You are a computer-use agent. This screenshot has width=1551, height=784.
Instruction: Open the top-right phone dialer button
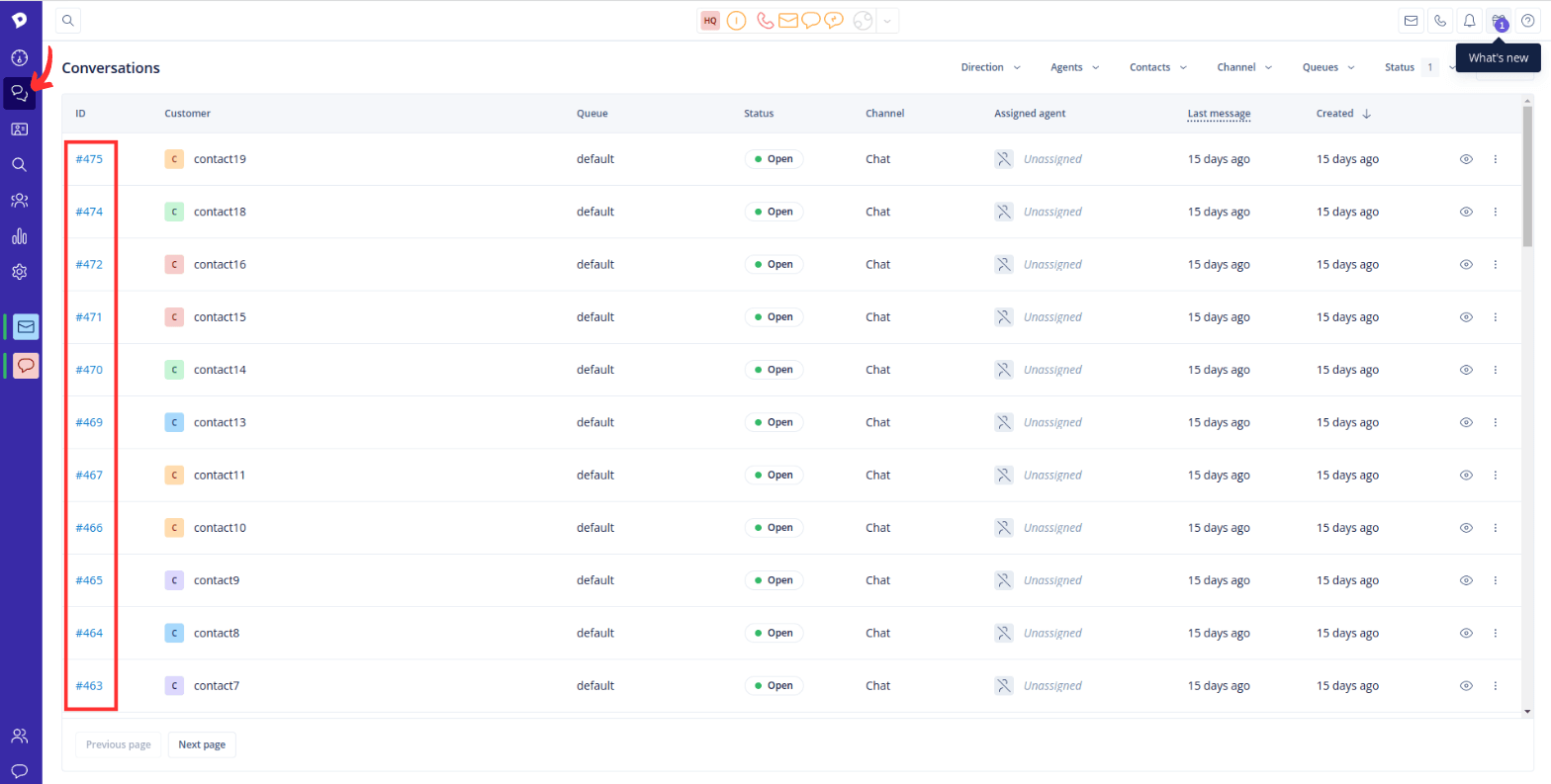[1440, 20]
